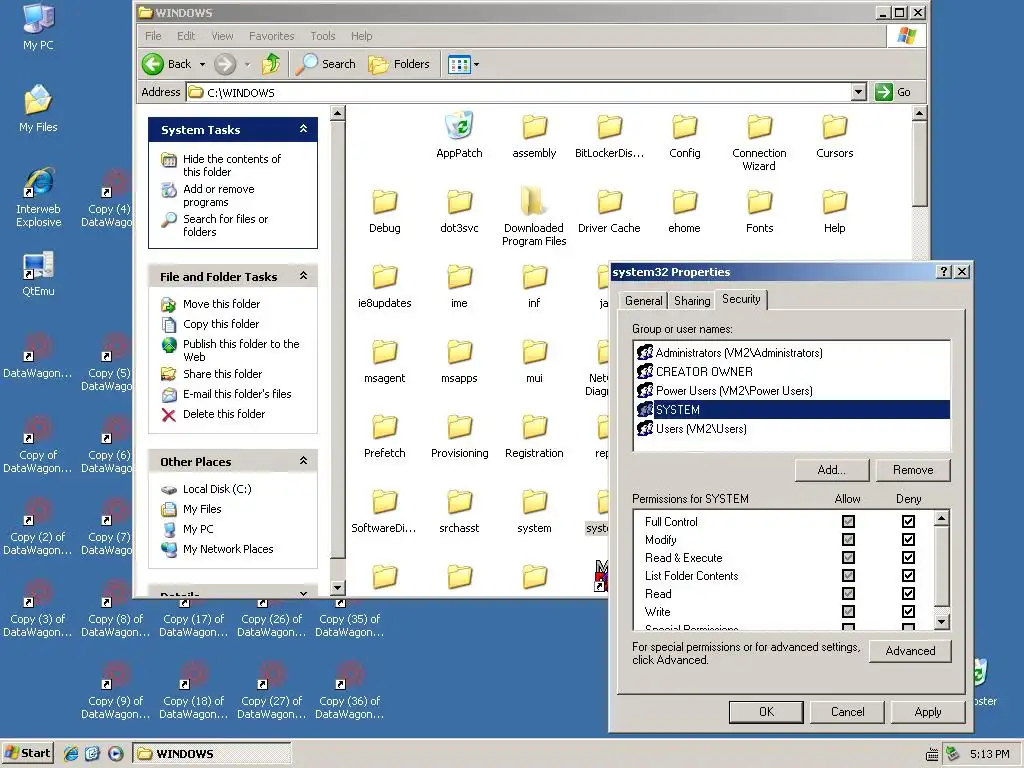Select the QtEmu desktop icon
Image resolution: width=1024 pixels, height=768 pixels.
(39, 273)
